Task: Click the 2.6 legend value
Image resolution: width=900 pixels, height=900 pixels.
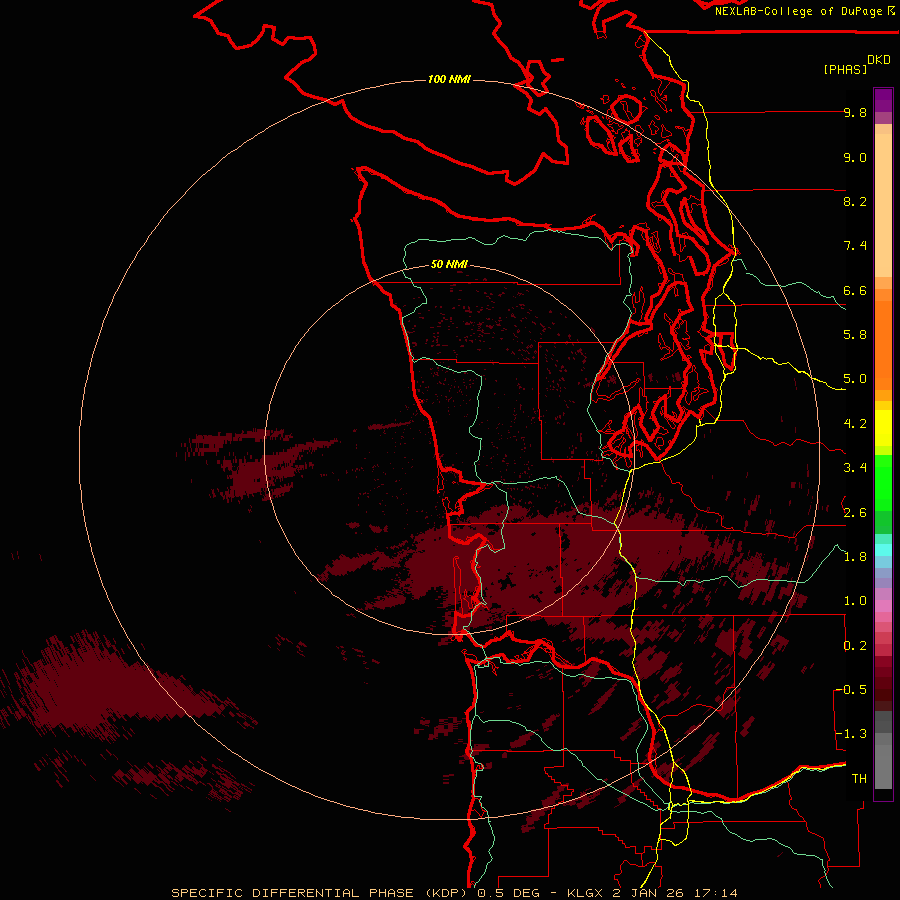Action: coord(855,513)
